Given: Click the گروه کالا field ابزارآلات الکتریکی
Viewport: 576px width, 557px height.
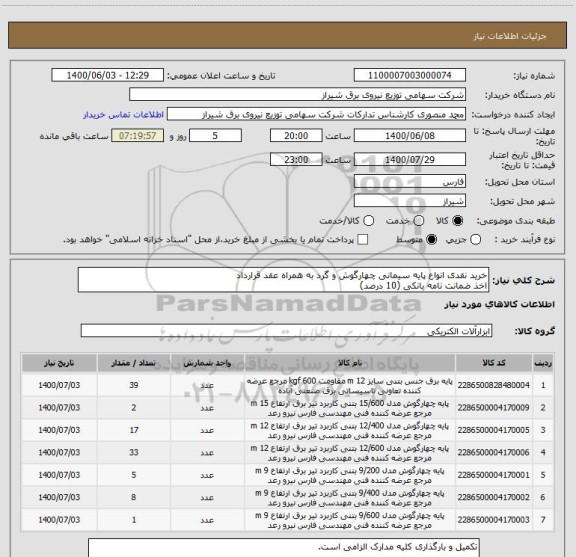Looking at the screenshot, I should [x=286, y=331].
